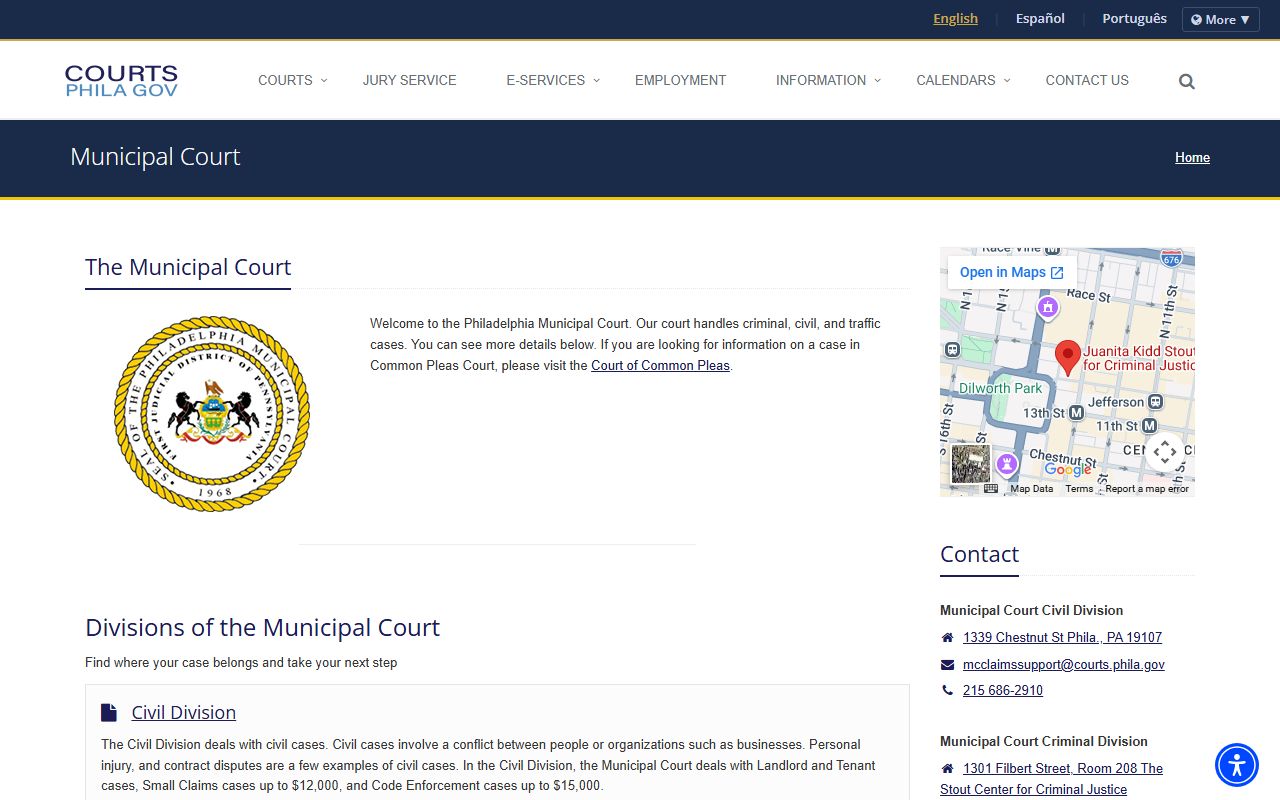1280x800 pixels.
Task: Click the 13th St metro station icon
Action: coord(1076,412)
